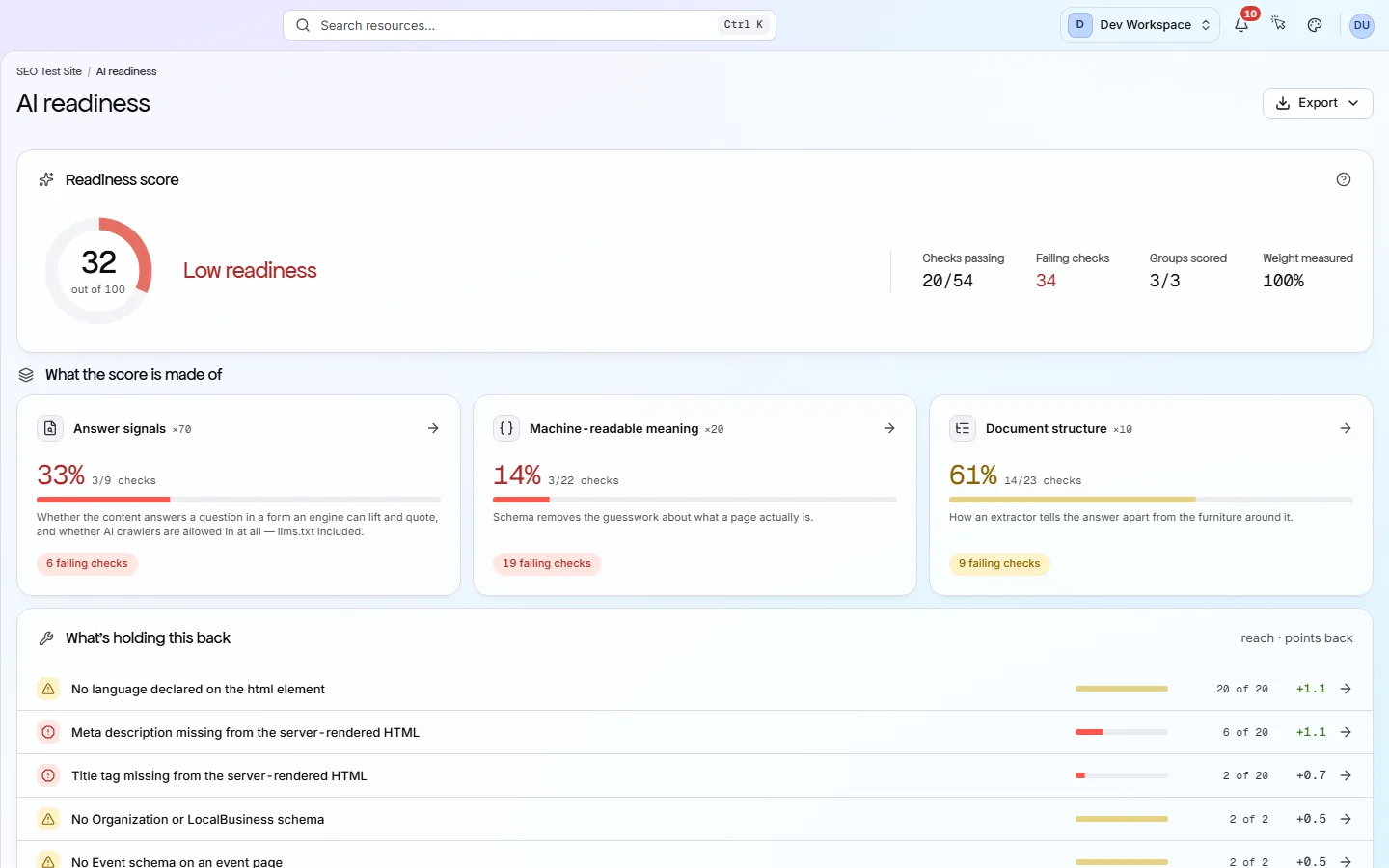Click warning icon on Organization schema row
Image resolution: width=1389 pixels, height=868 pixels.
[48, 819]
